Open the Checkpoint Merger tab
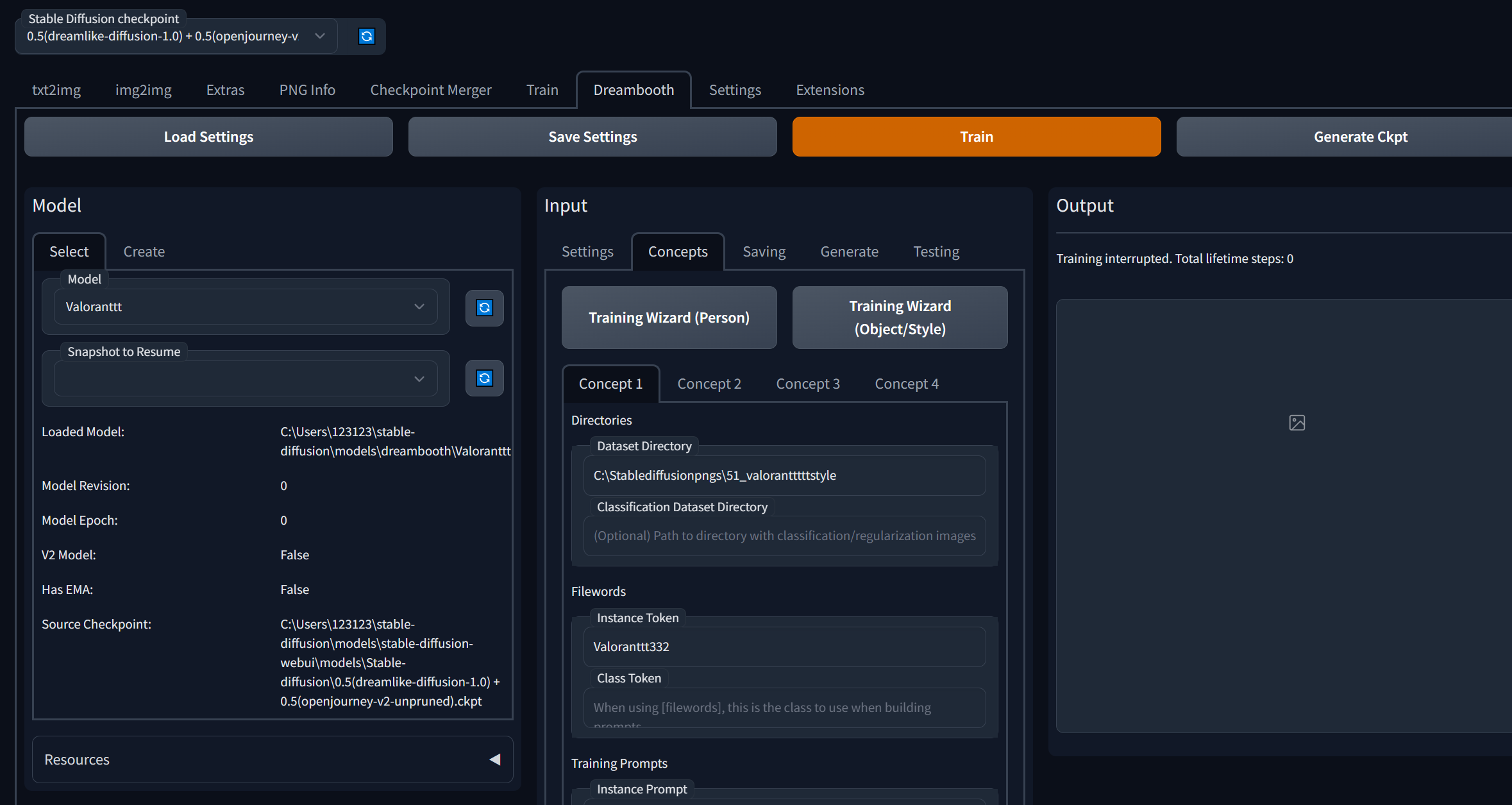The height and width of the screenshot is (805, 1512). click(x=430, y=90)
